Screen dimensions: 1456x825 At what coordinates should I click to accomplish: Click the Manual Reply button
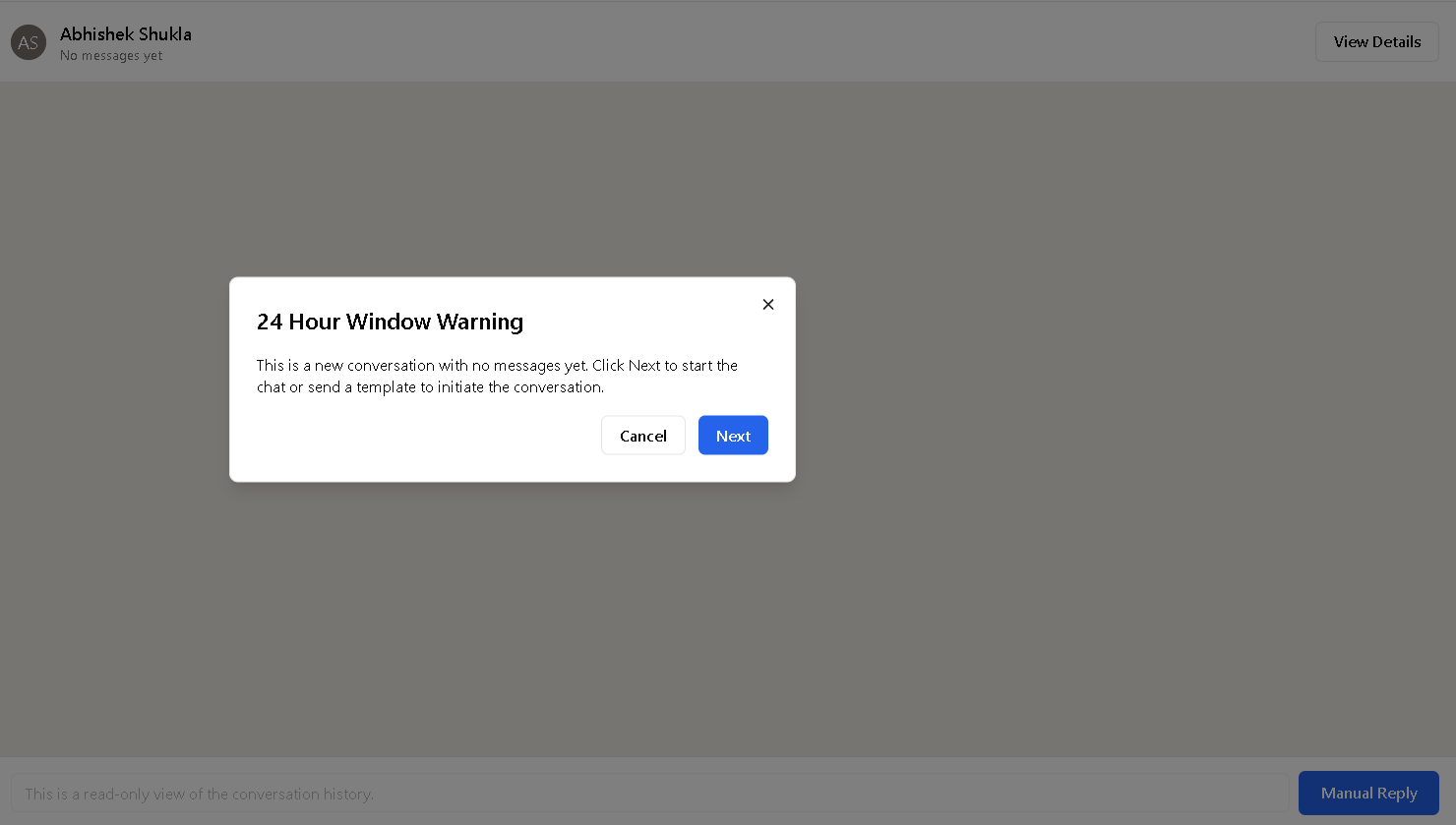tap(1368, 793)
